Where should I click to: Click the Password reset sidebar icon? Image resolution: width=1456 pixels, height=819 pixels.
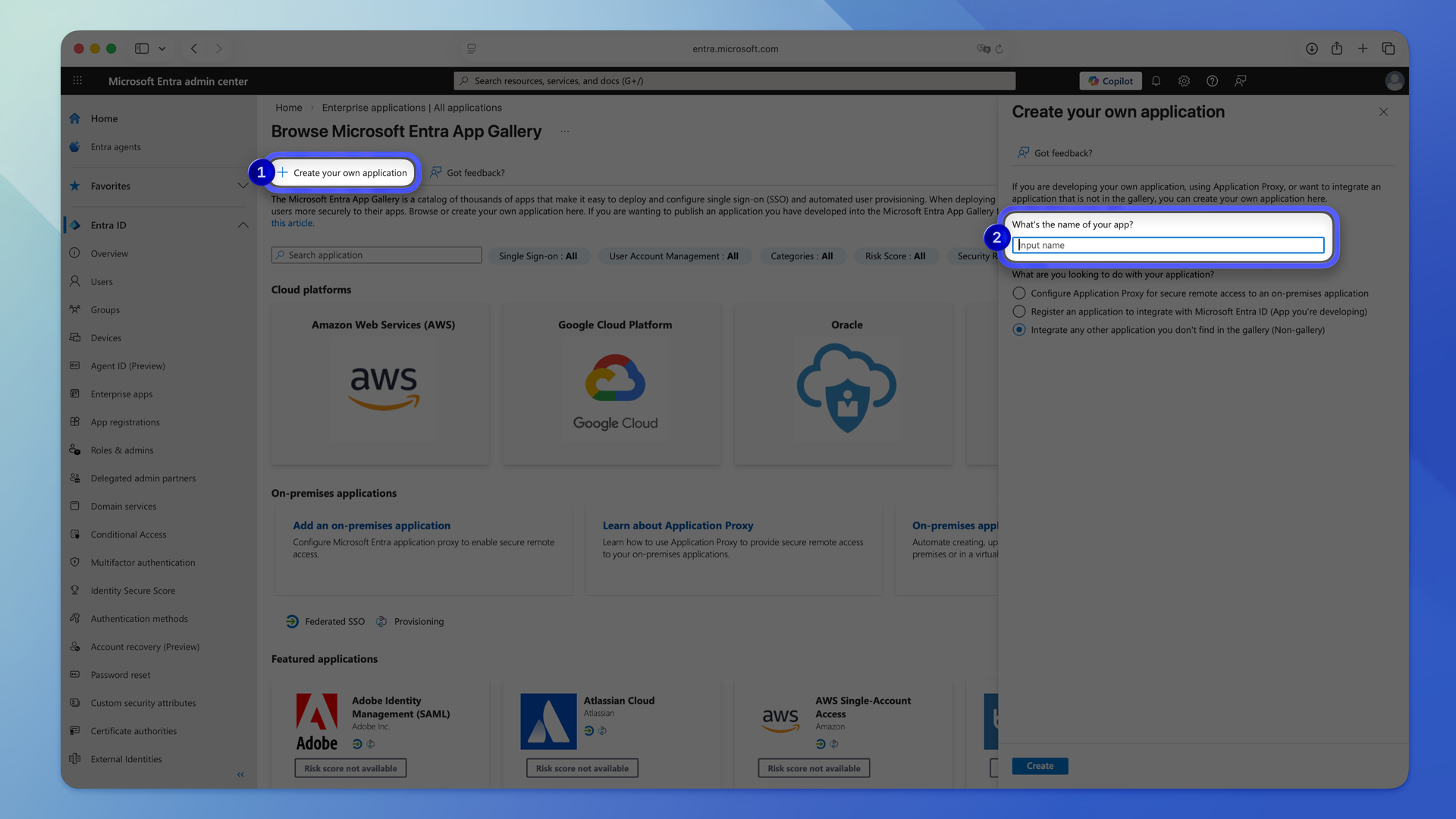(74, 674)
